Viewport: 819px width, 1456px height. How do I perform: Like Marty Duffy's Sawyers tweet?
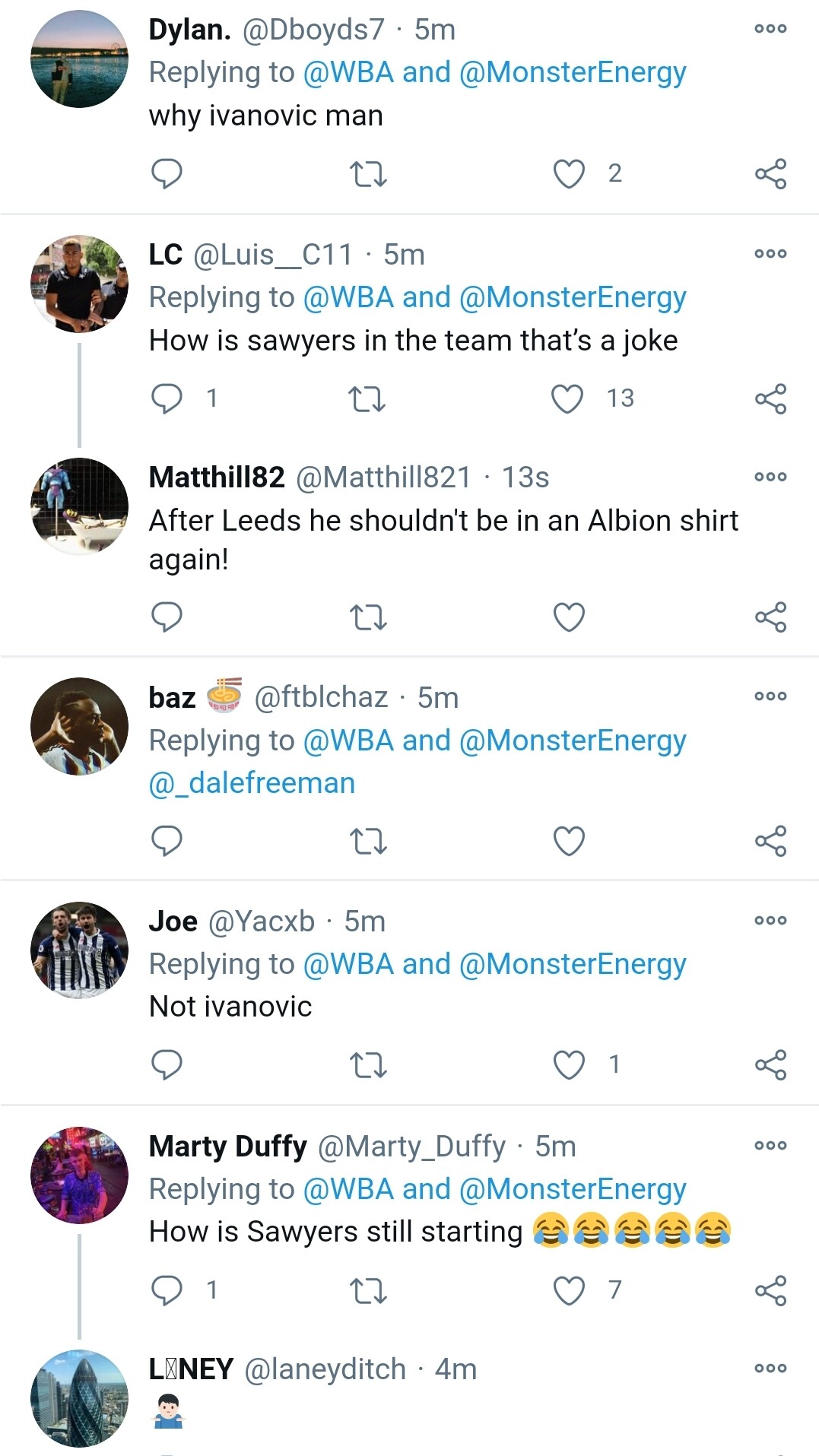(x=569, y=1290)
